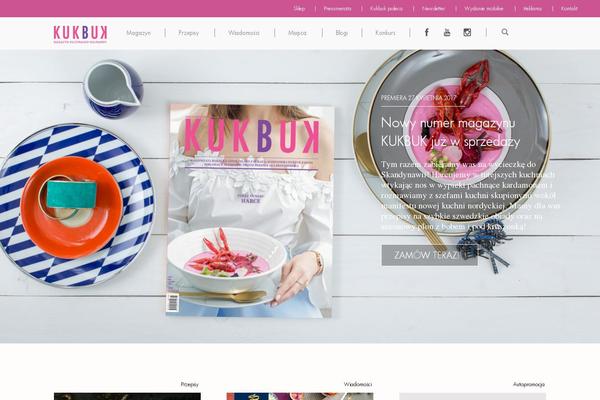Visit the Sklep link in top bar
Viewport: 600px width, 400px height.
[x=299, y=8]
